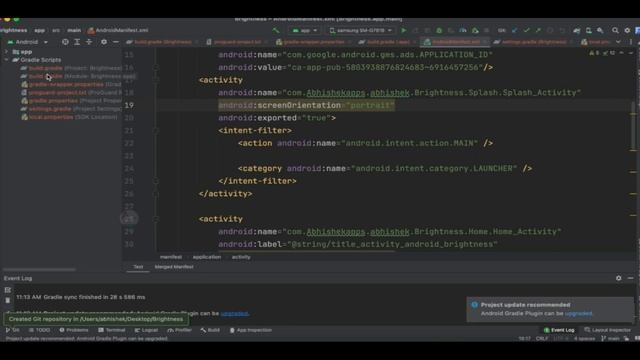Run the app with green play button
Viewport: 640px width, 360px height.
point(404,30)
